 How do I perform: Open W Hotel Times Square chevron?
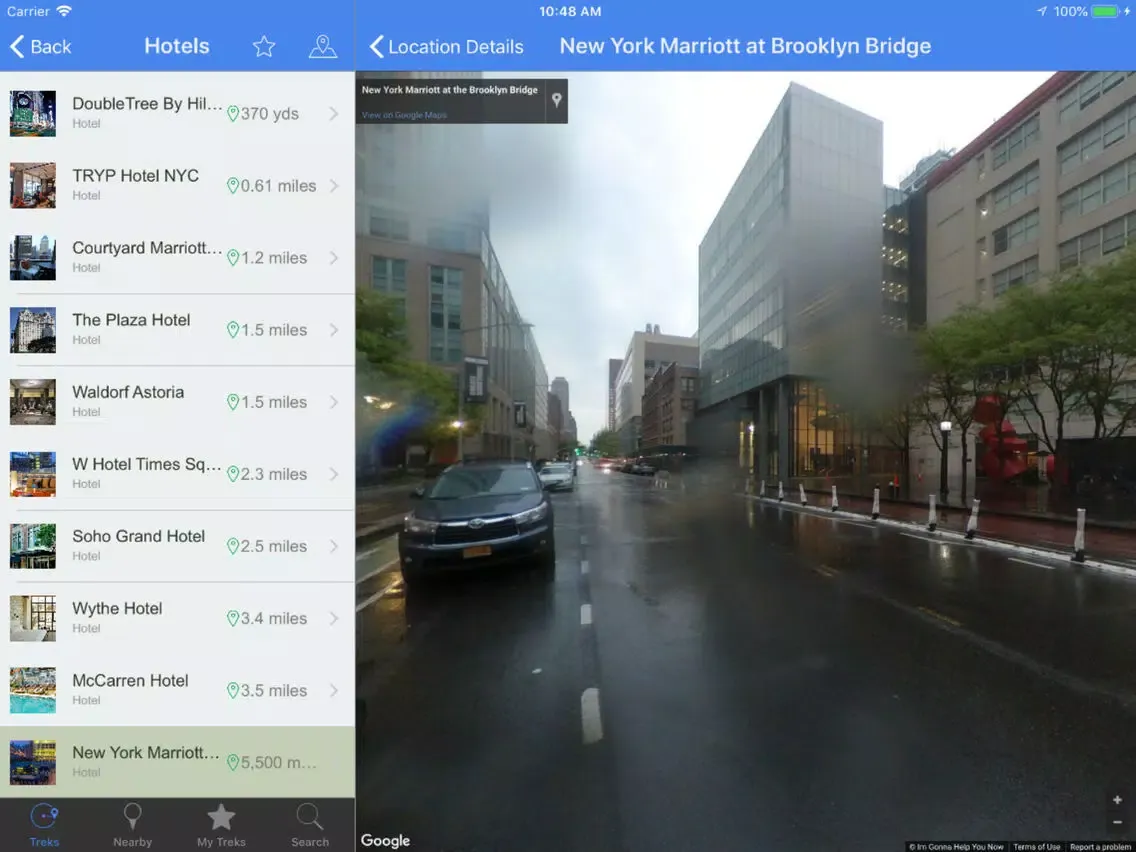click(333, 474)
